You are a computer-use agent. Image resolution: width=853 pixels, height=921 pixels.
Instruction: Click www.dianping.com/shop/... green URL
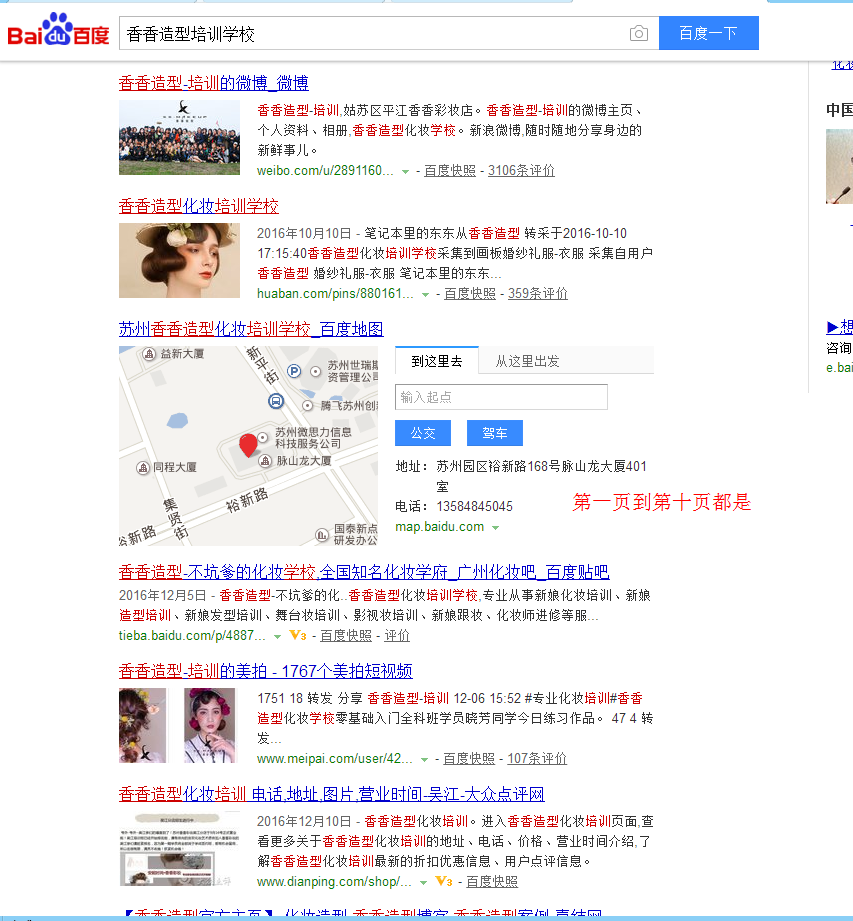(x=334, y=882)
